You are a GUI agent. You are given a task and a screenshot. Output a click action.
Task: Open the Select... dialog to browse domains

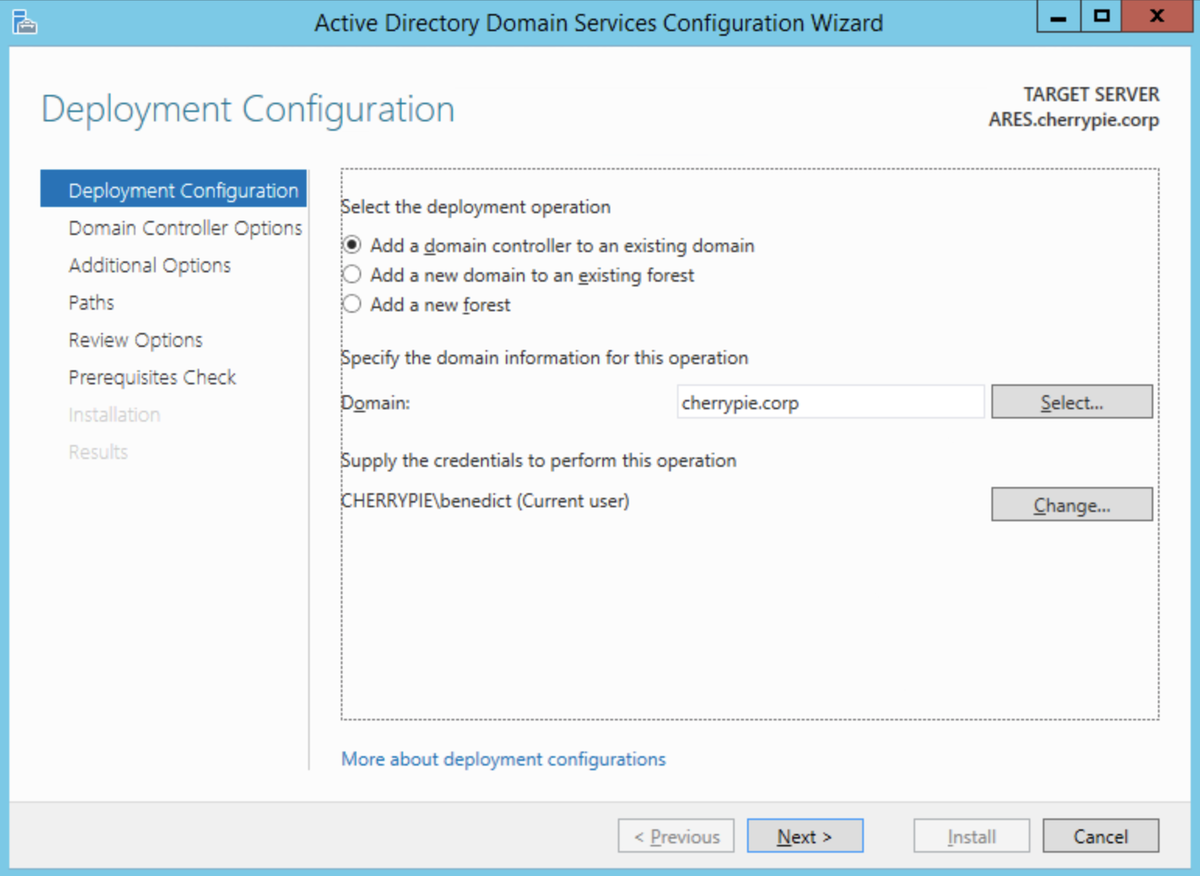click(1071, 401)
